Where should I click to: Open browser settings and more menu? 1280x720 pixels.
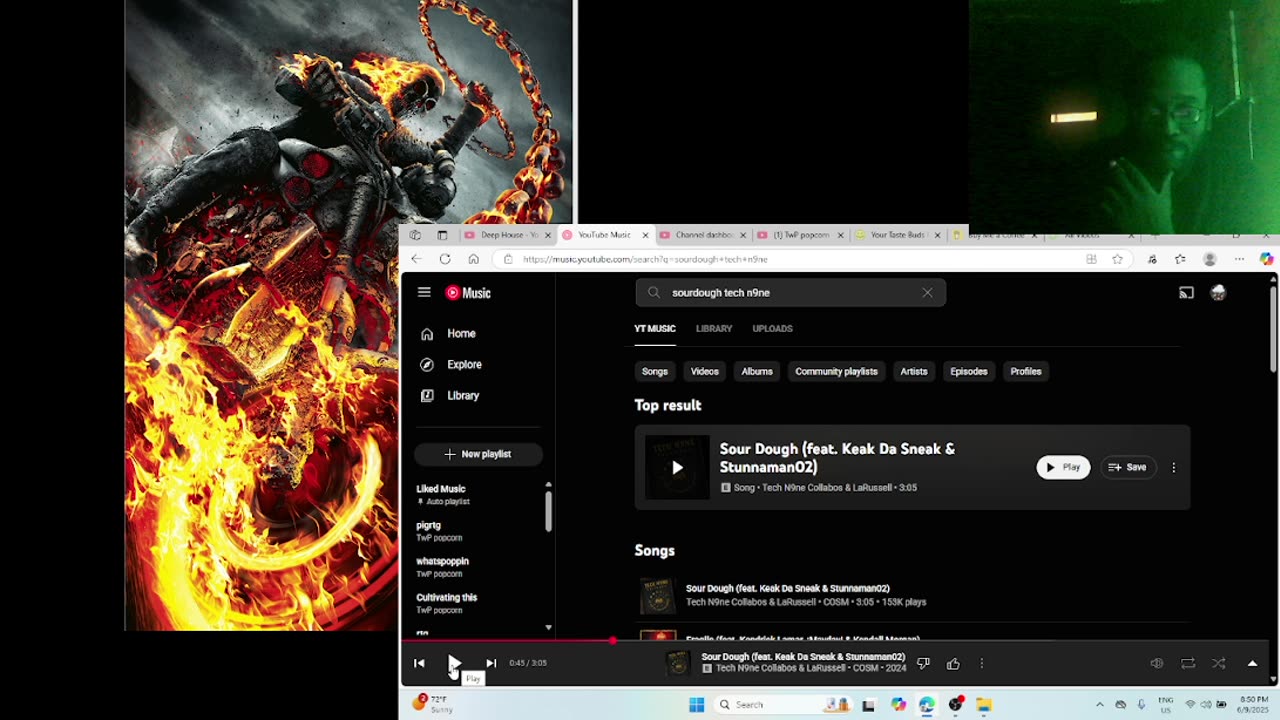[1239, 259]
